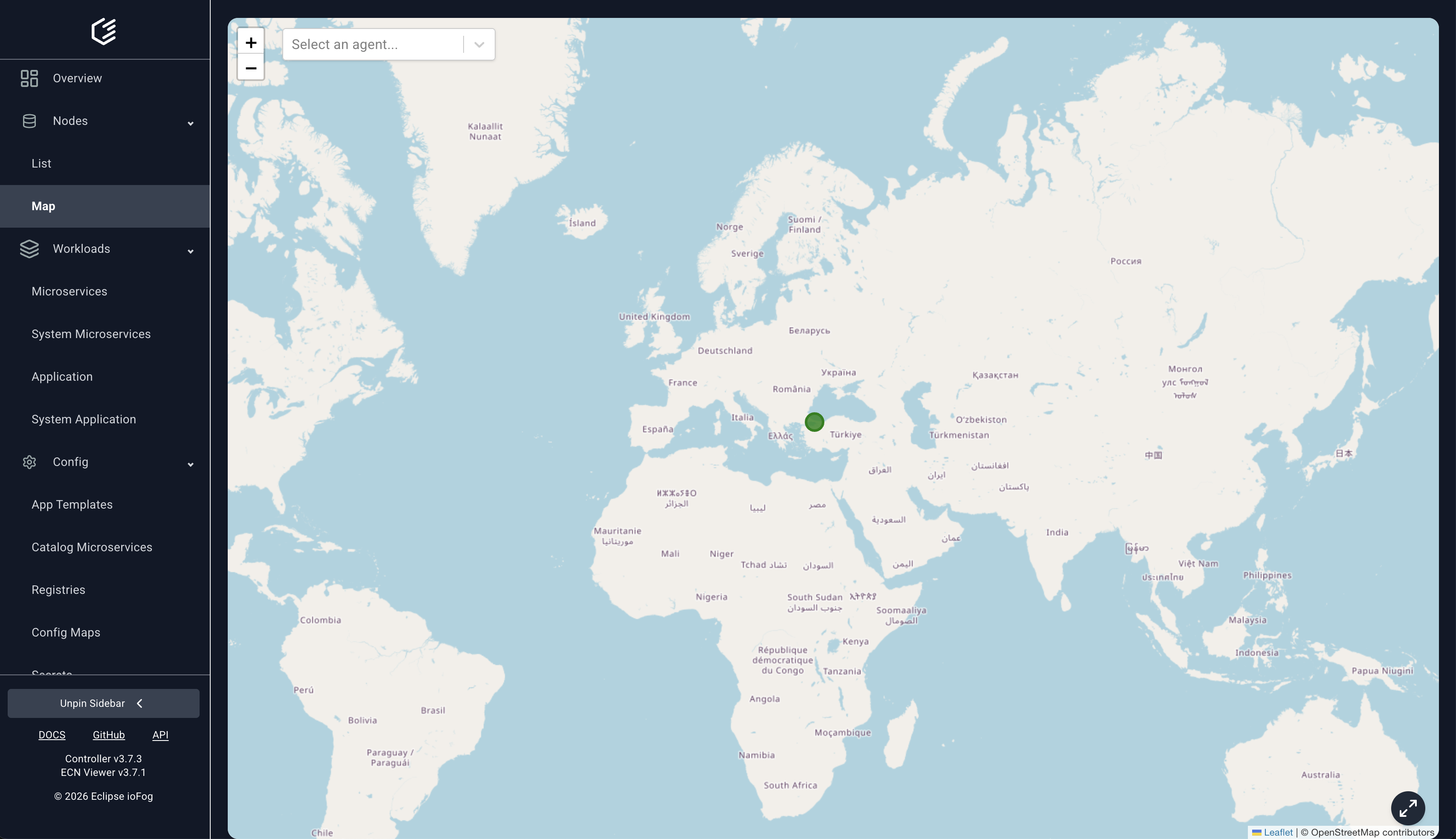Zoom in using the plus control
Screen dimensions: 1456x839
pyautogui.click(x=251, y=41)
